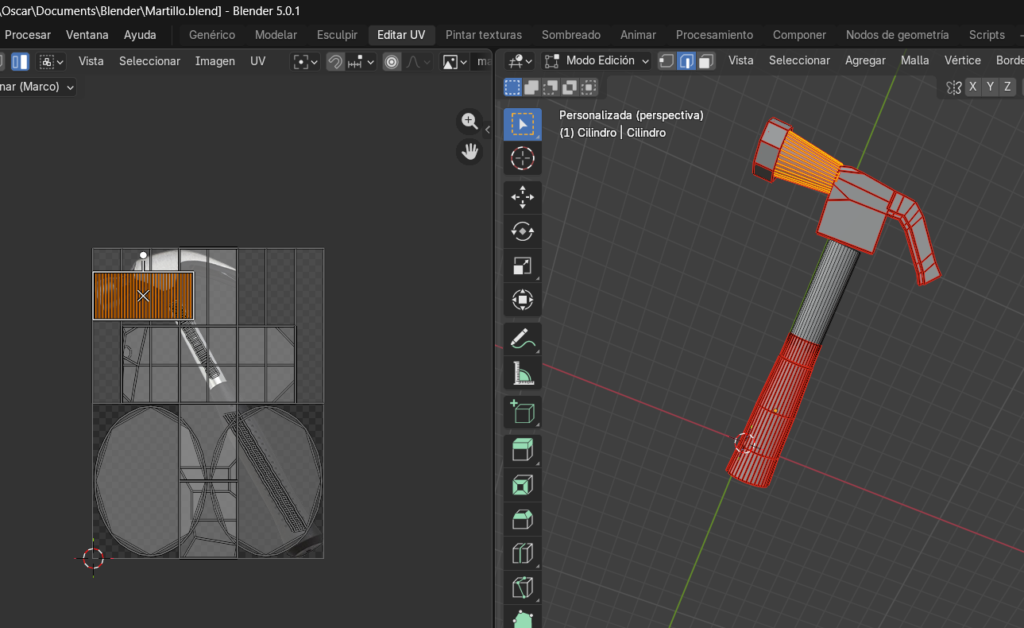Switch to face select mode

(707, 61)
